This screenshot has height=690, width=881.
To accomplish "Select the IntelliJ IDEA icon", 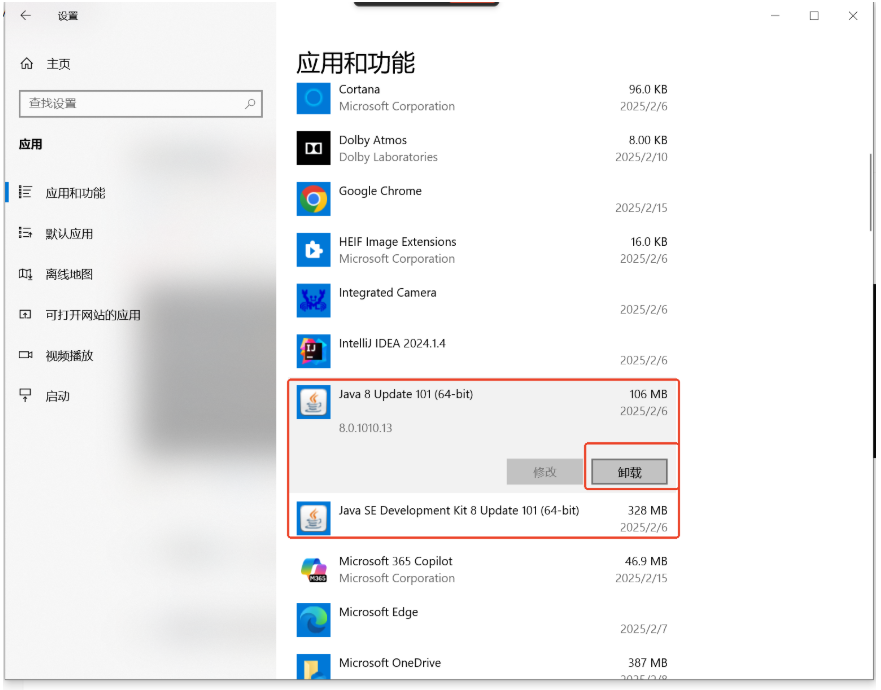I will [x=314, y=351].
